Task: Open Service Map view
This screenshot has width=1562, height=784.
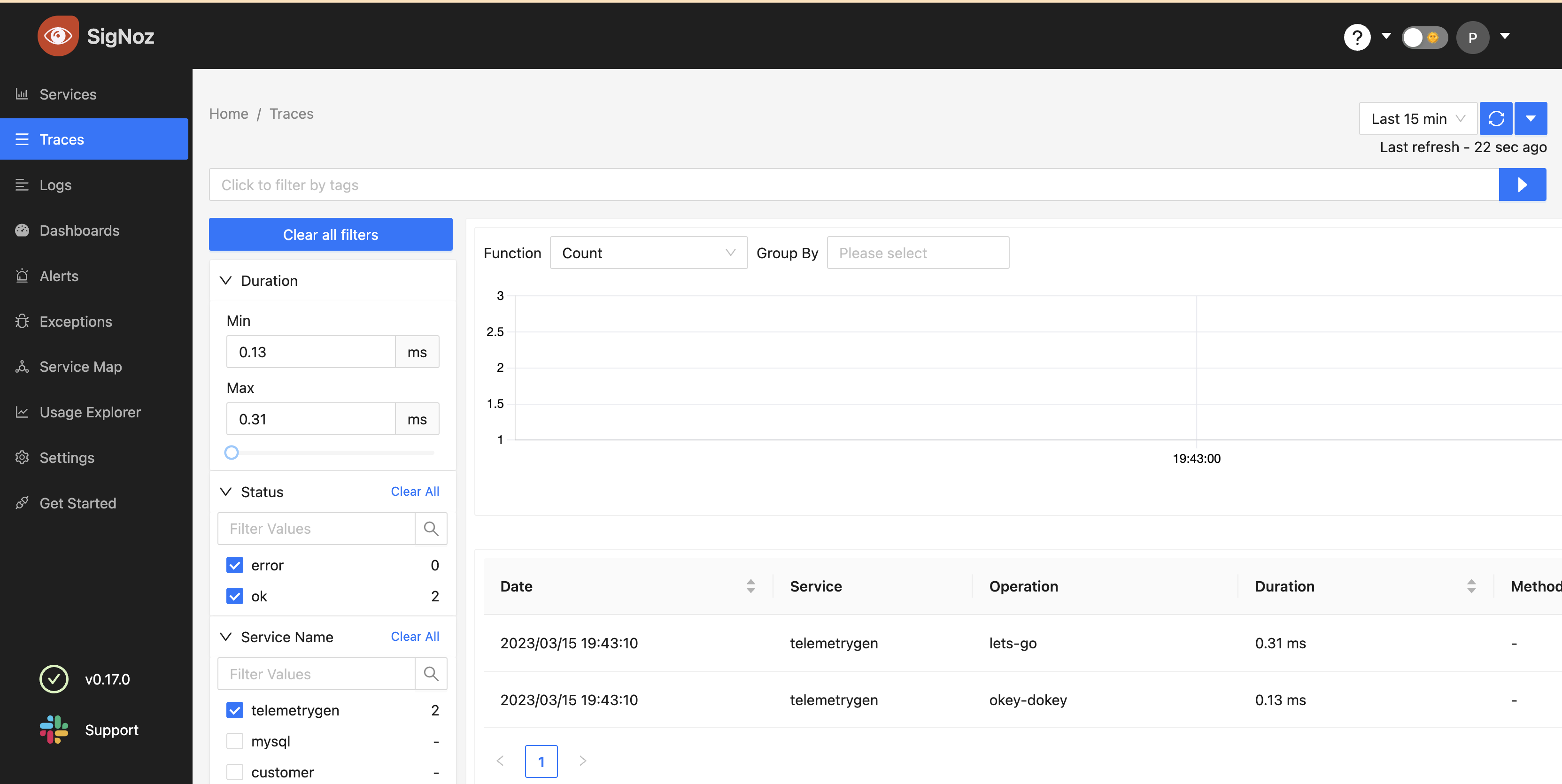Action: (x=80, y=366)
